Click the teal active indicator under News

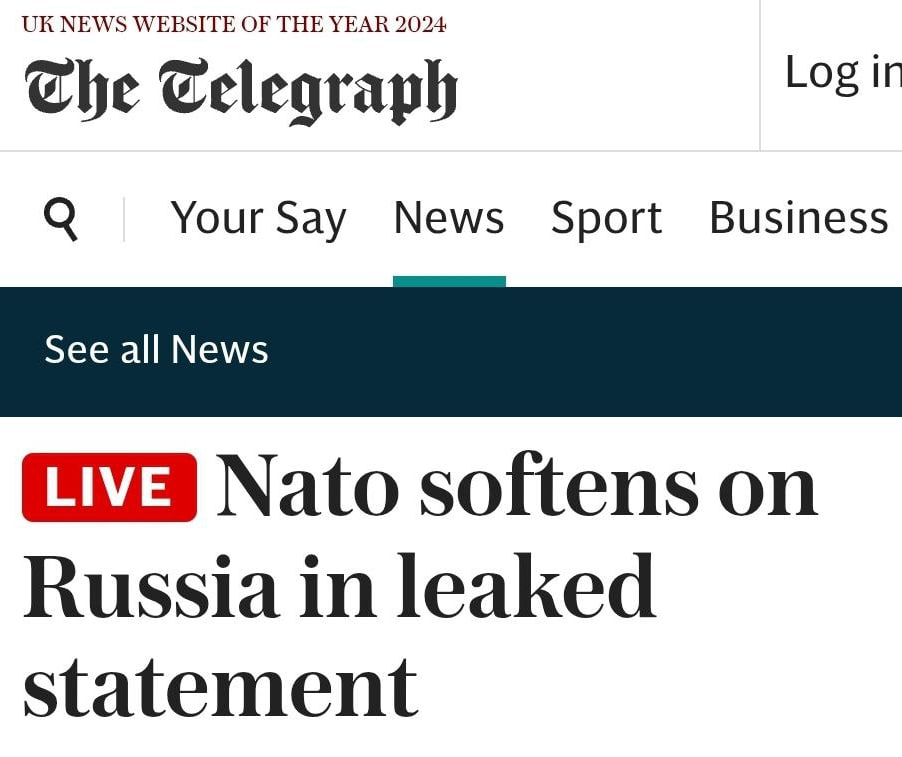(449, 281)
